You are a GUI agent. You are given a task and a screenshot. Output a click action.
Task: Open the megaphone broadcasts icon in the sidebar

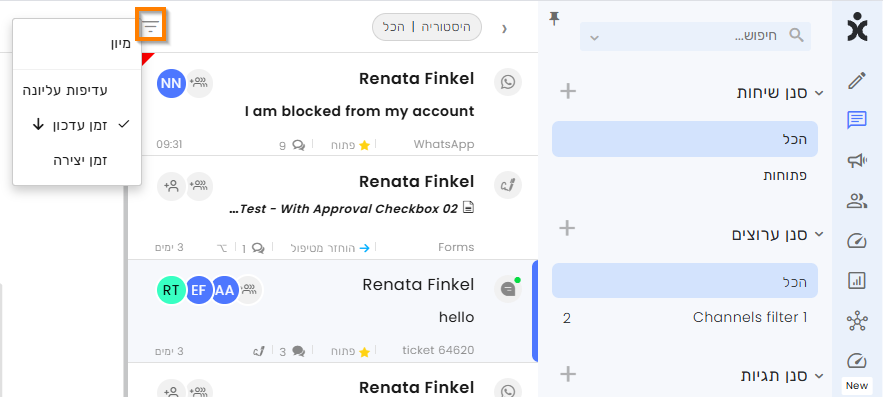pos(857,161)
